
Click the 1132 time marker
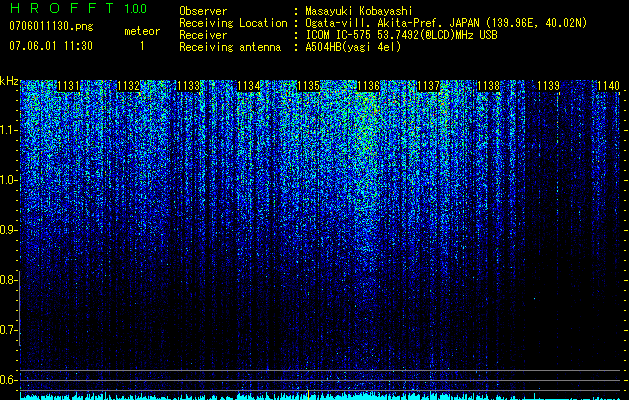click(x=128, y=86)
